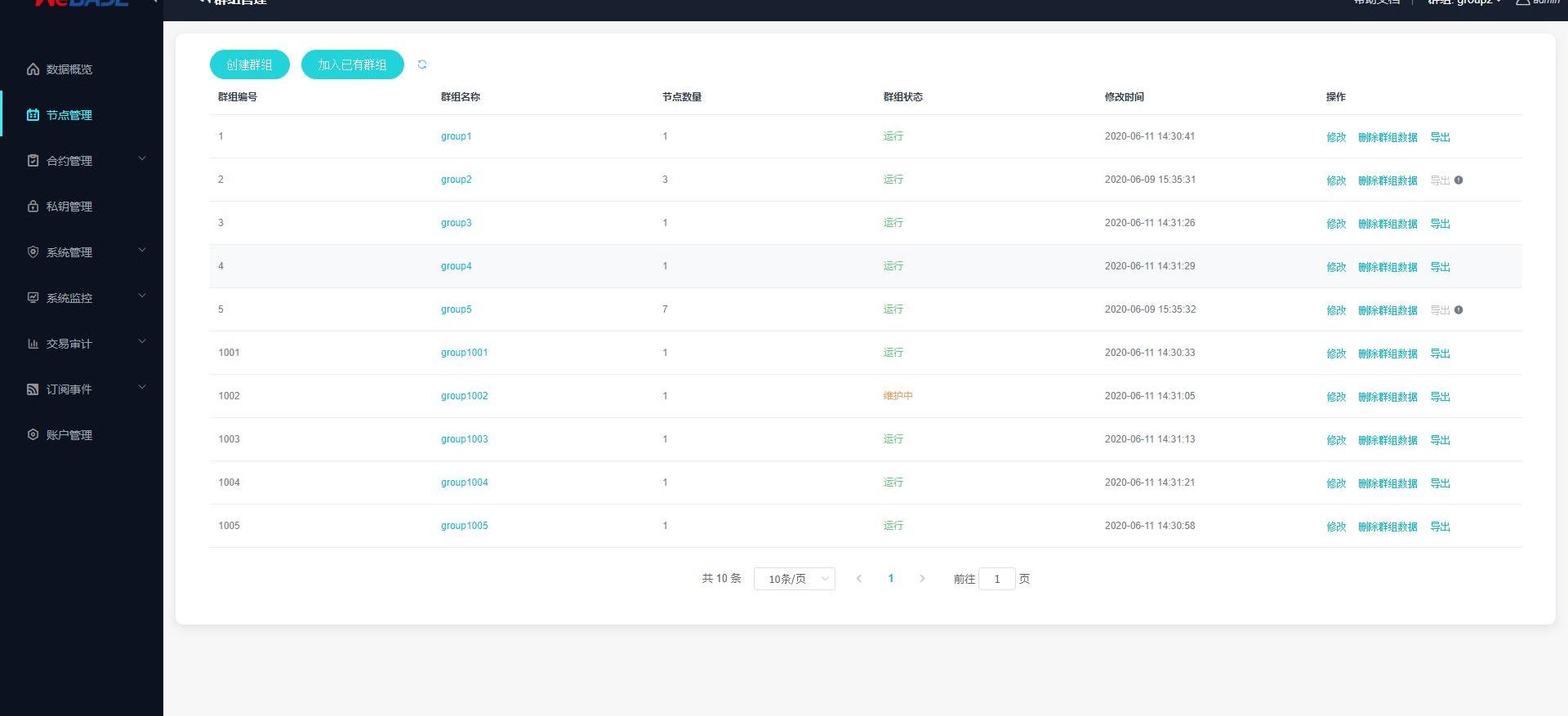Click the refresh icon beside 加入已有群组
Viewport: 1568px width, 716px height.
422,64
